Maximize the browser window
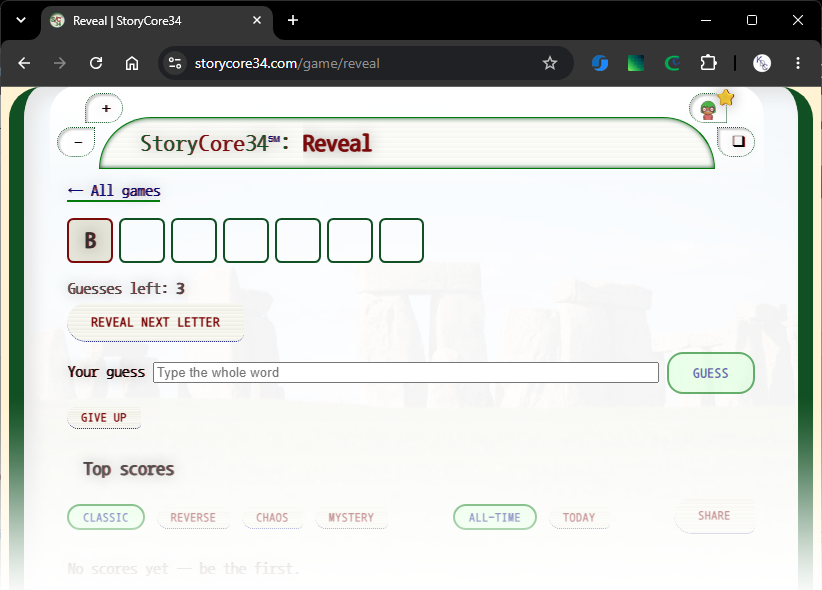The width and height of the screenshot is (822, 590). click(x=752, y=20)
